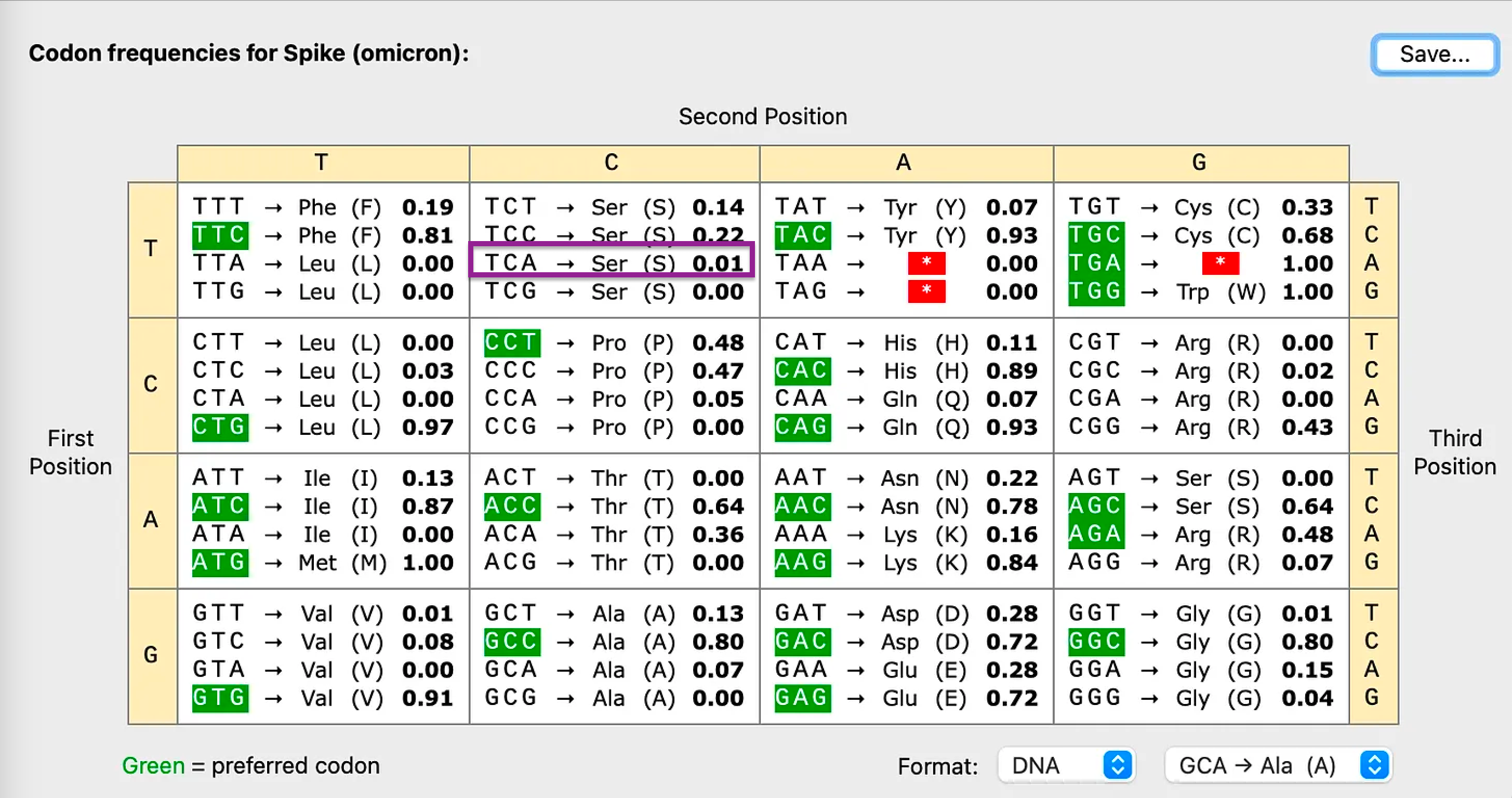Click first-position row header A
This screenshot has height=798, width=1512.
click(x=151, y=520)
